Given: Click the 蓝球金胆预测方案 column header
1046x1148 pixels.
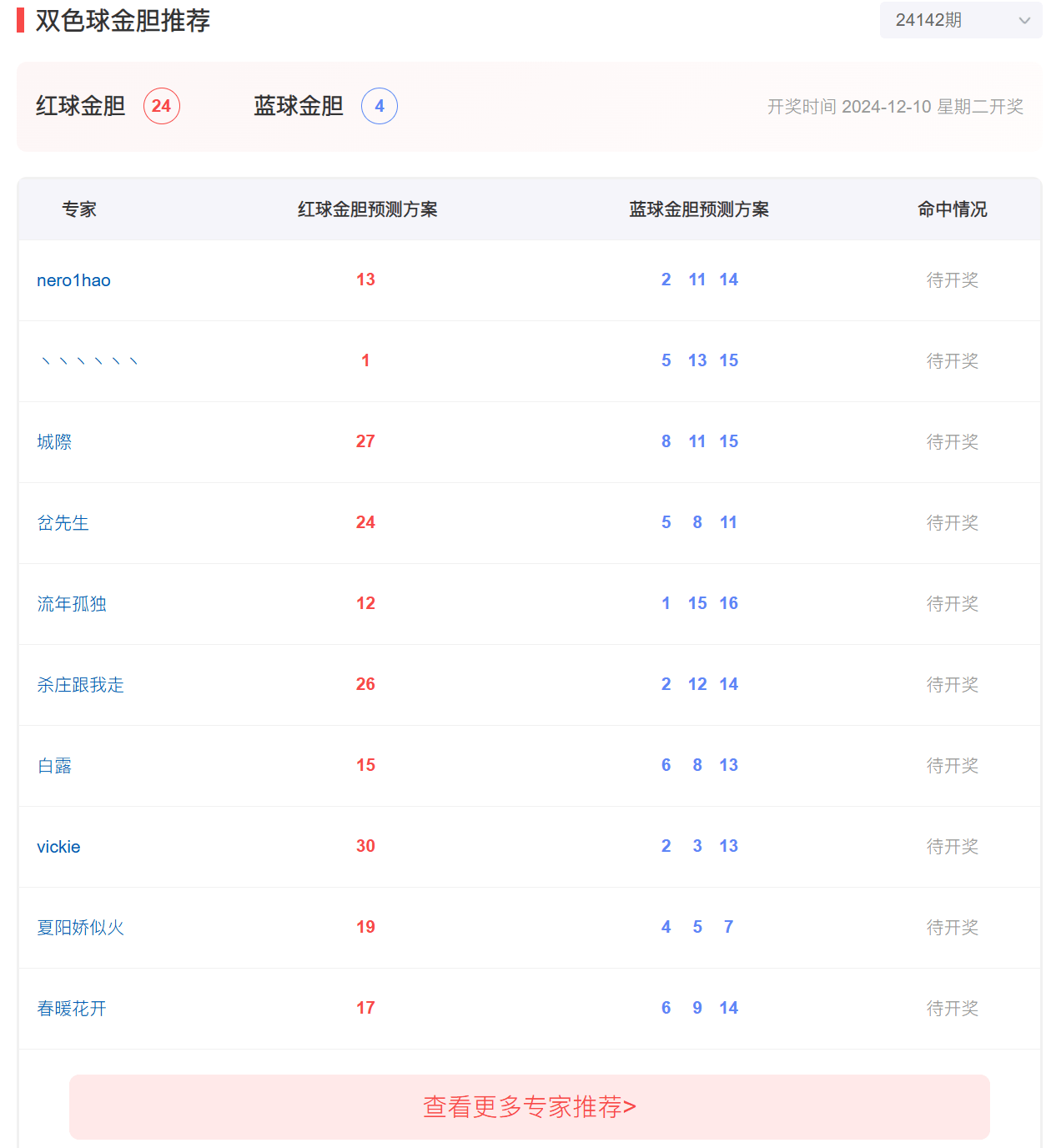Looking at the screenshot, I should (699, 209).
